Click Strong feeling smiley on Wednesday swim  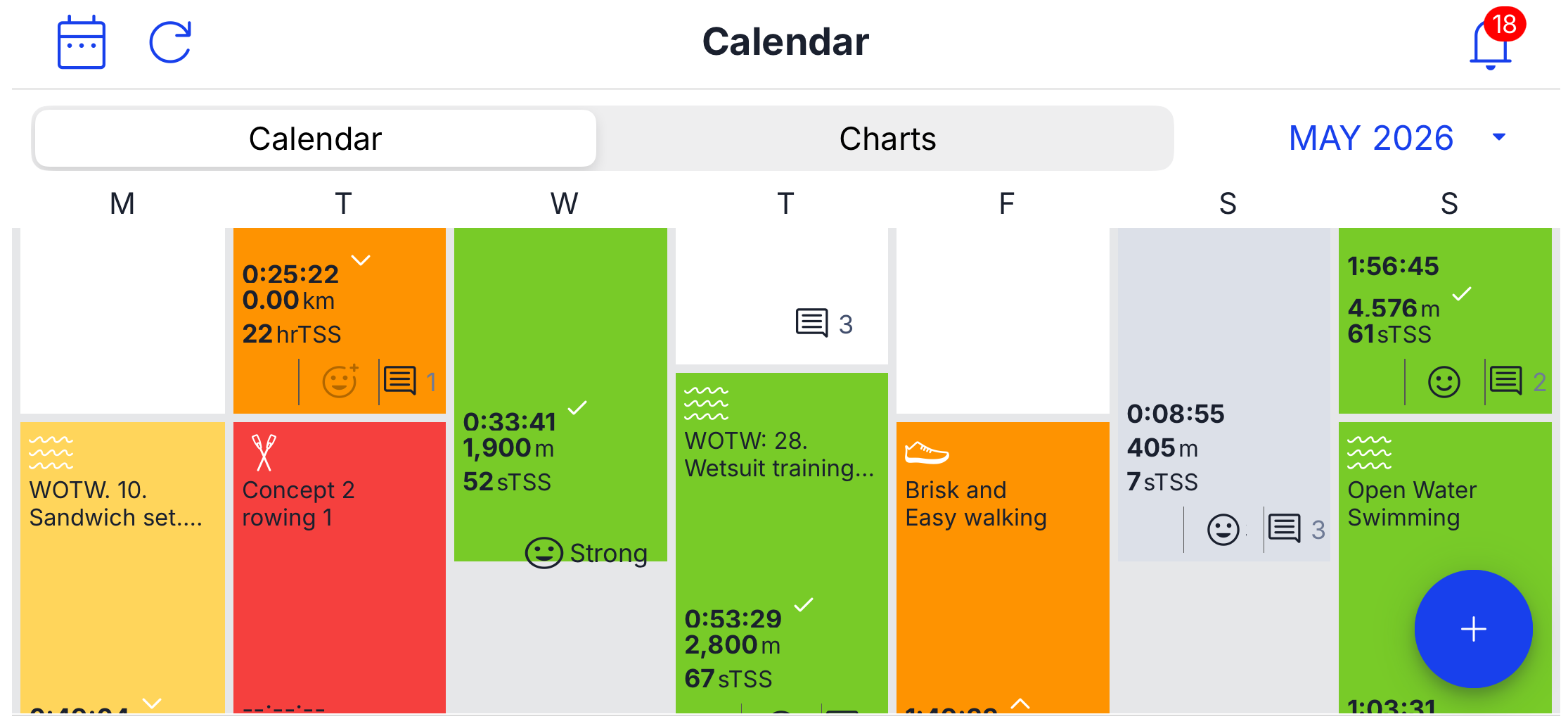coord(544,553)
